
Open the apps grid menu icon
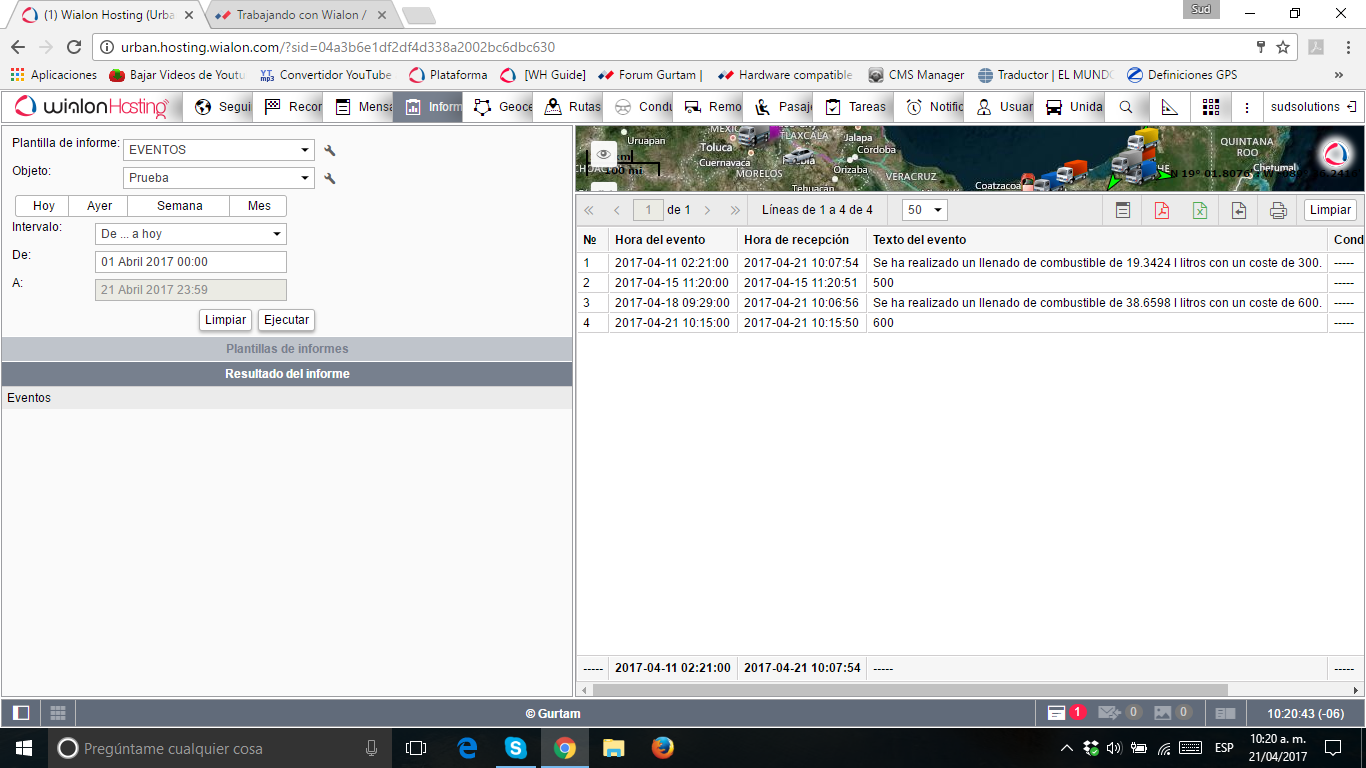[1210, 107]
